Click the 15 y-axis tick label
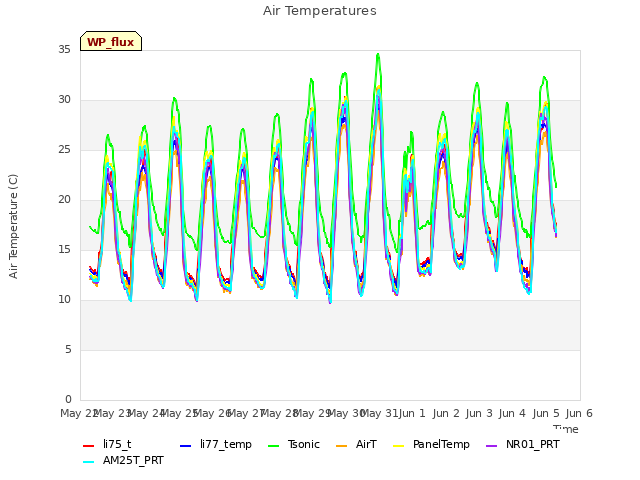 point(64,250)
